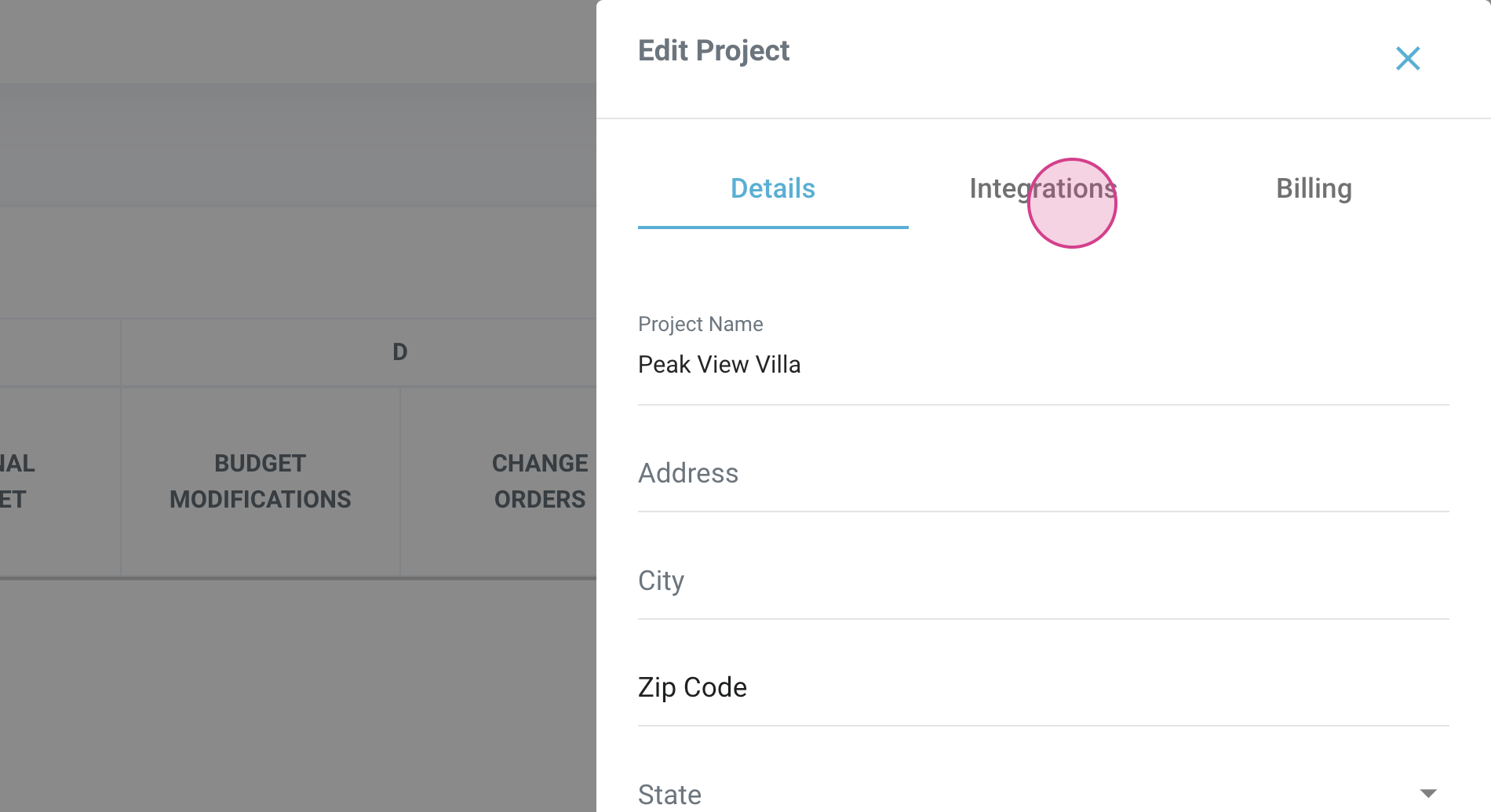Click the Peak View Villa name field
The image size is (1491, 812).
(x=1043, y=365)
